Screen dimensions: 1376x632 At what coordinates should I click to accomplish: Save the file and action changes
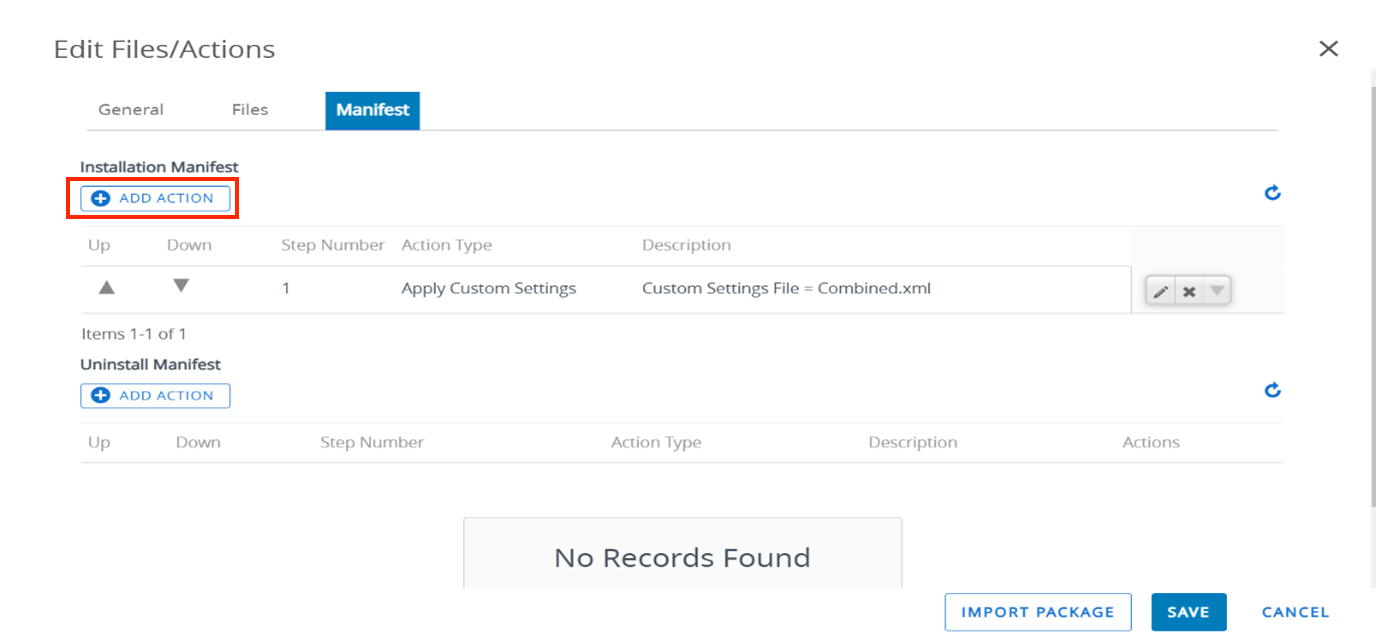click(1188, 612)
